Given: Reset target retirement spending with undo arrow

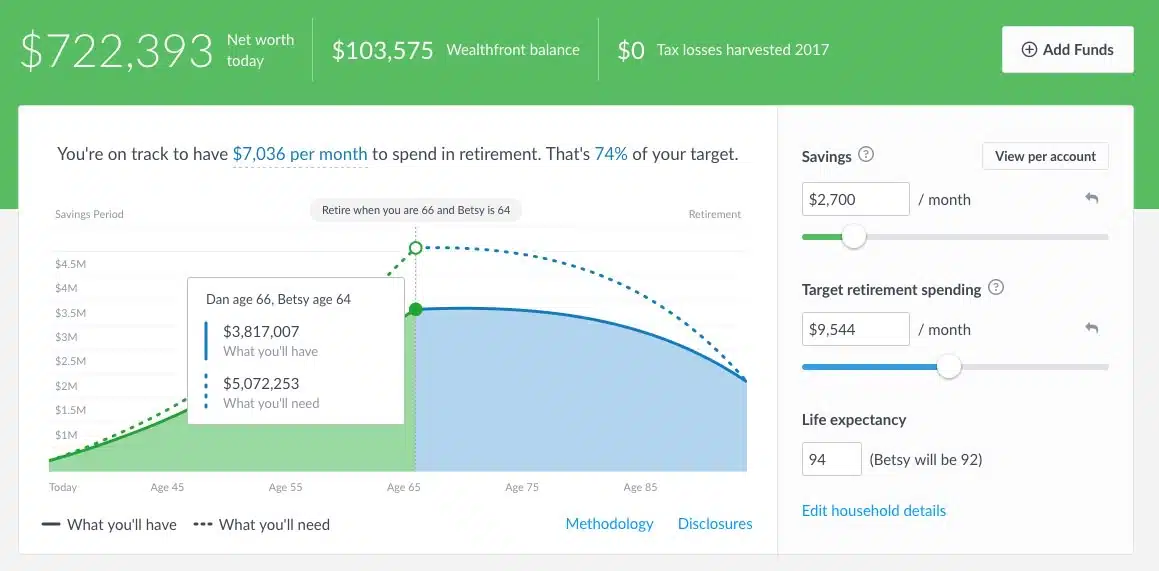Looking at the screenshot, I should coord(1091,329).
